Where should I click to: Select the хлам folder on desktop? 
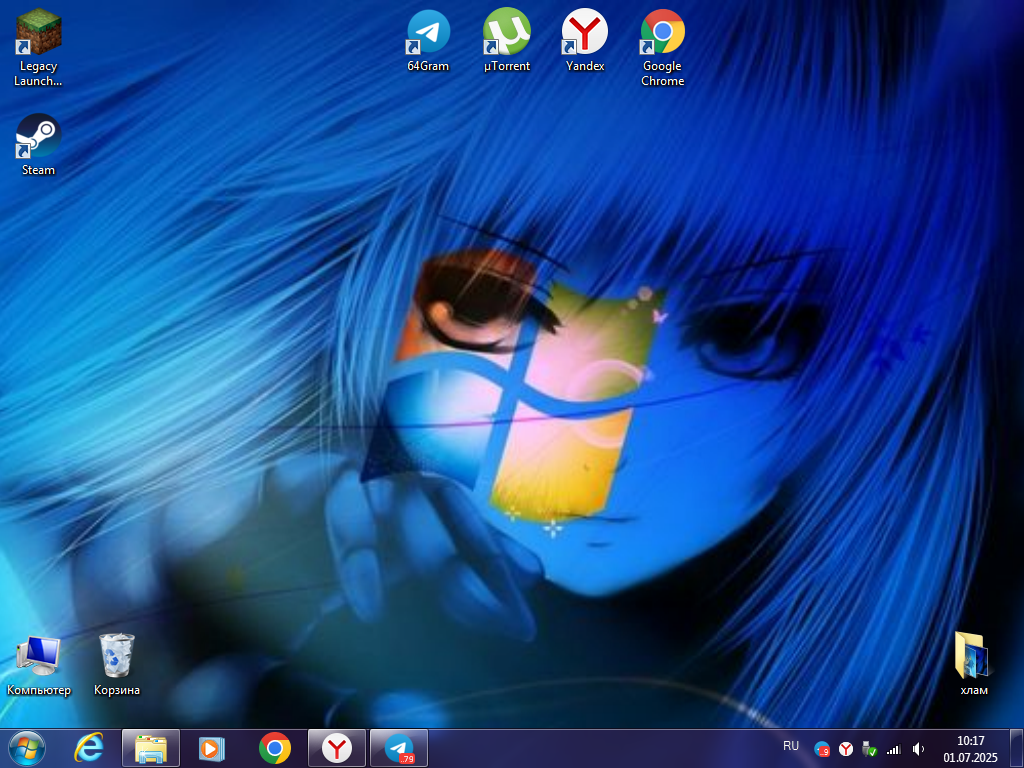(x=973, y=664)
